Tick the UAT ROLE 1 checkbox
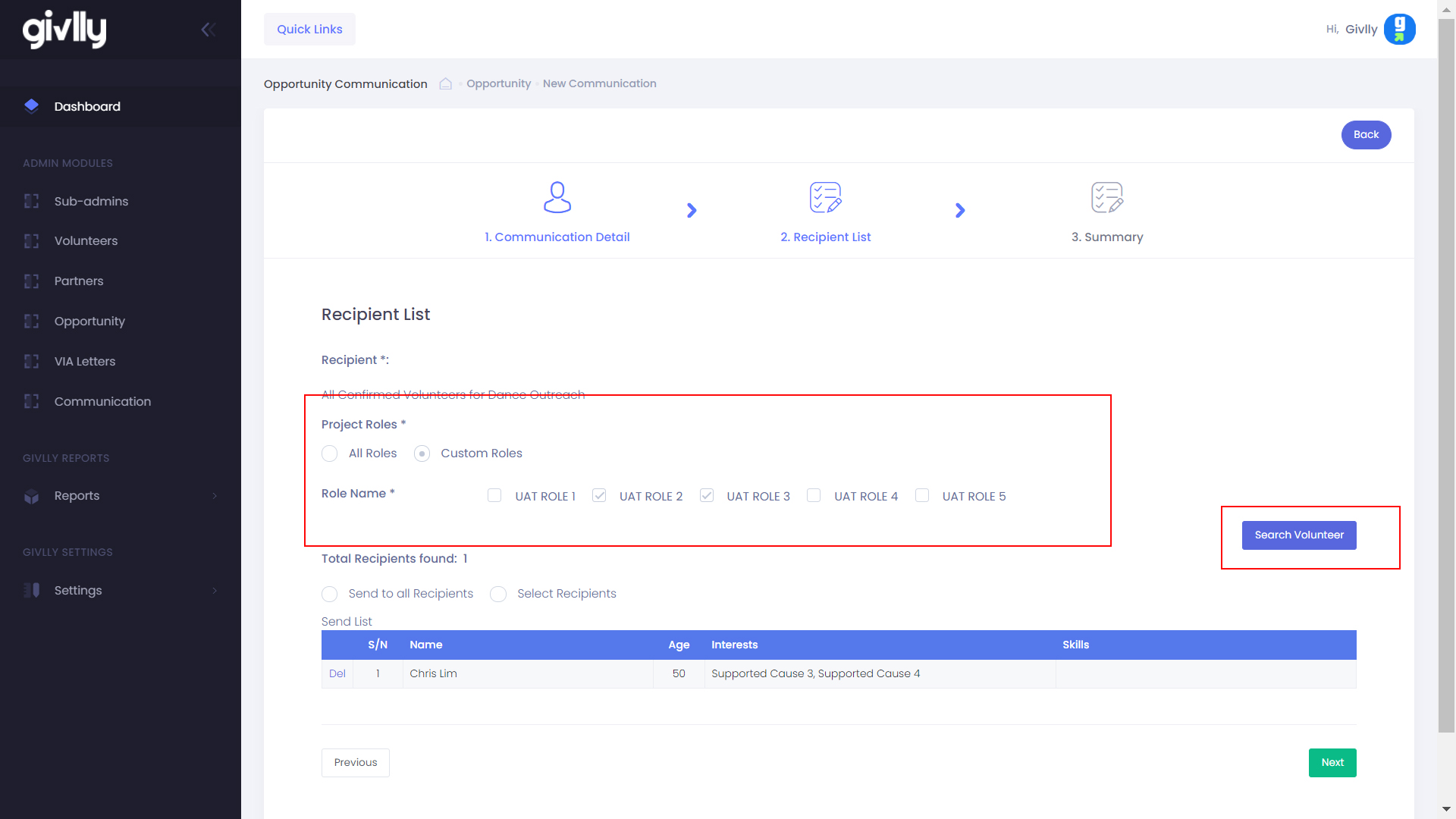 pos(494,495)
